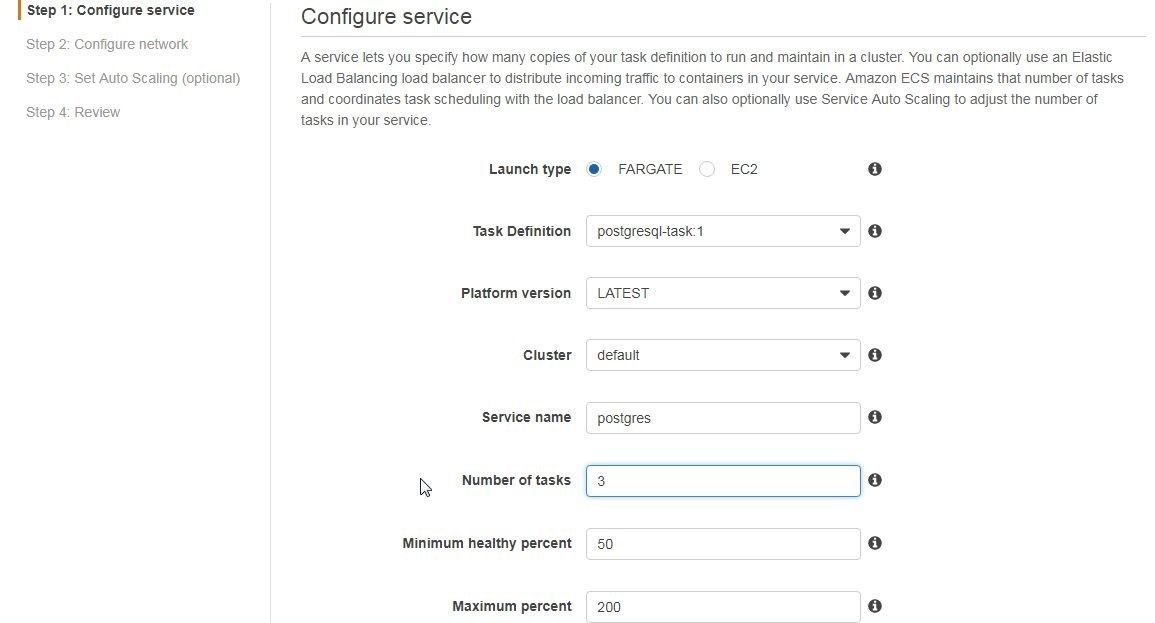Viewport: 1155px width, 623px height.
Task: Click the Maximum percent field showing 200
Action: click(x=723, y=607)
